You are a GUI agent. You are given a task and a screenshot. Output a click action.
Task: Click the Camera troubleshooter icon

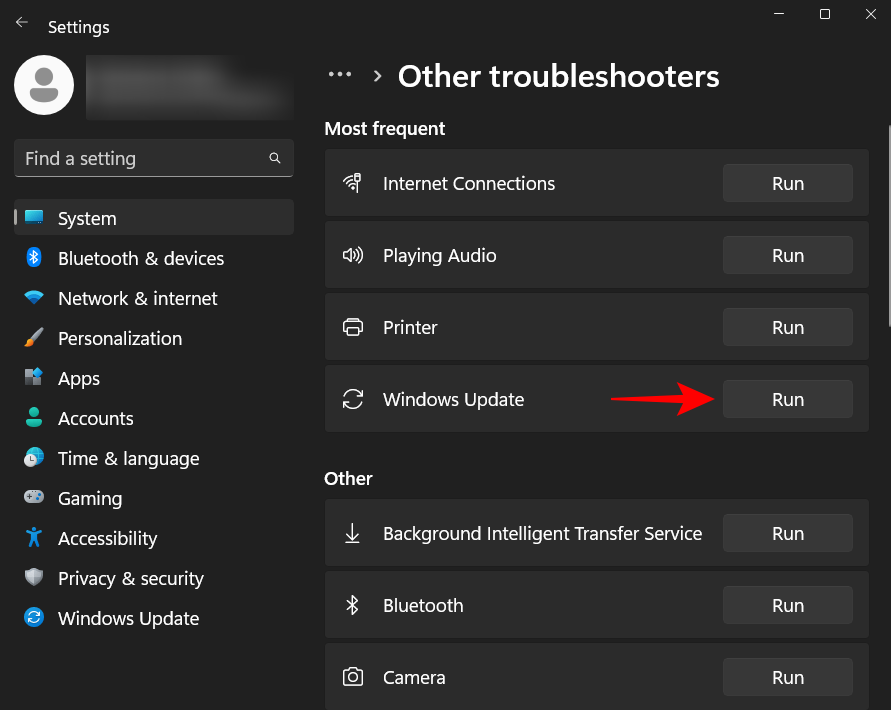[352, 677]
